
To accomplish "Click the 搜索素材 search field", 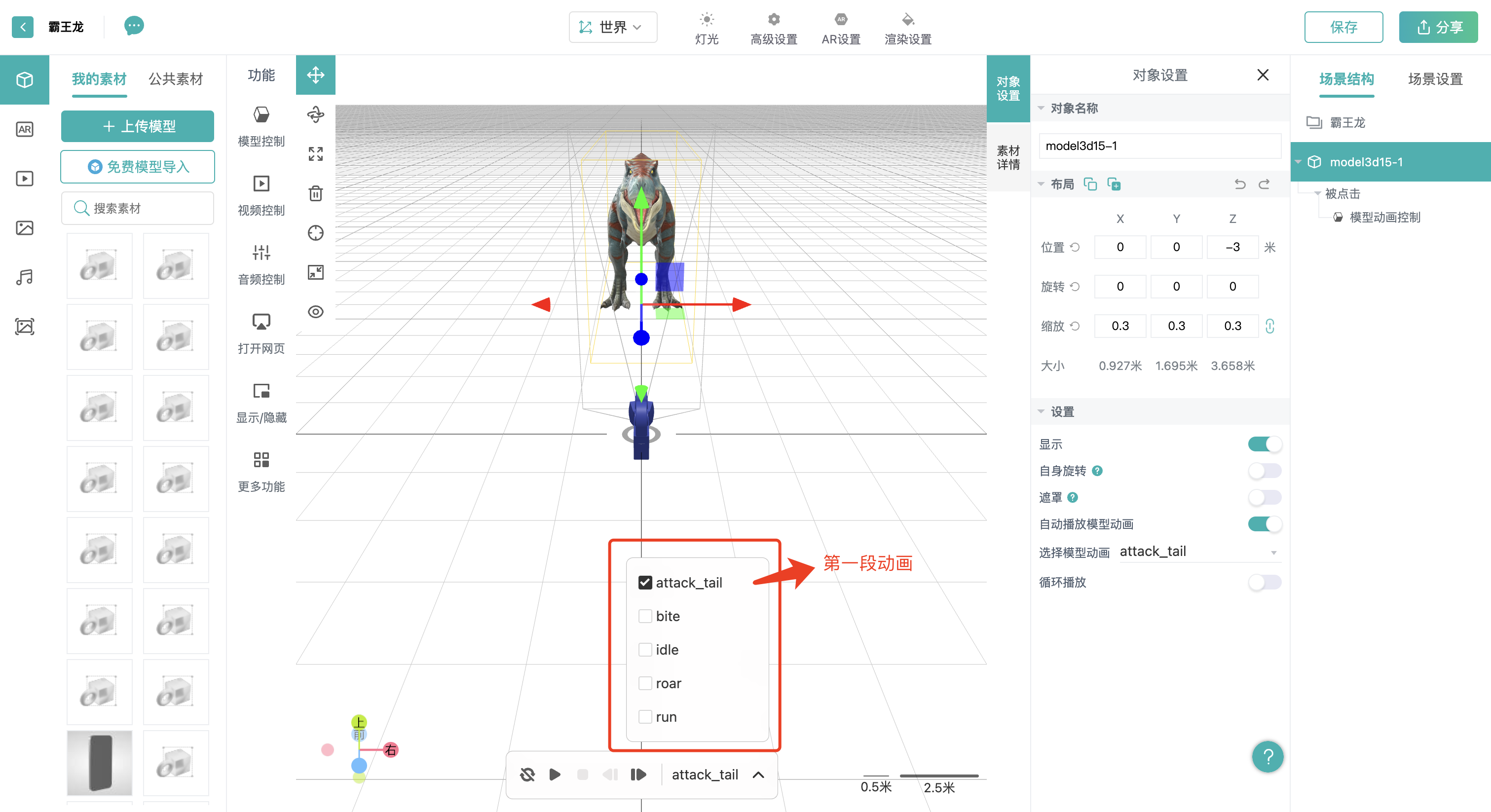I will 138,208.
